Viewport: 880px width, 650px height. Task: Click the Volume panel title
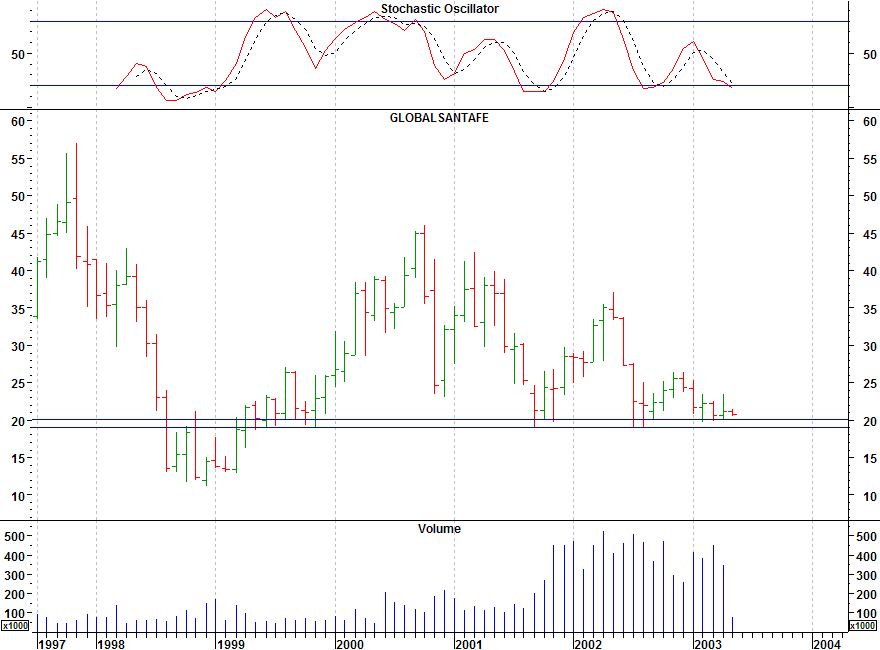(x=439, y=529)
